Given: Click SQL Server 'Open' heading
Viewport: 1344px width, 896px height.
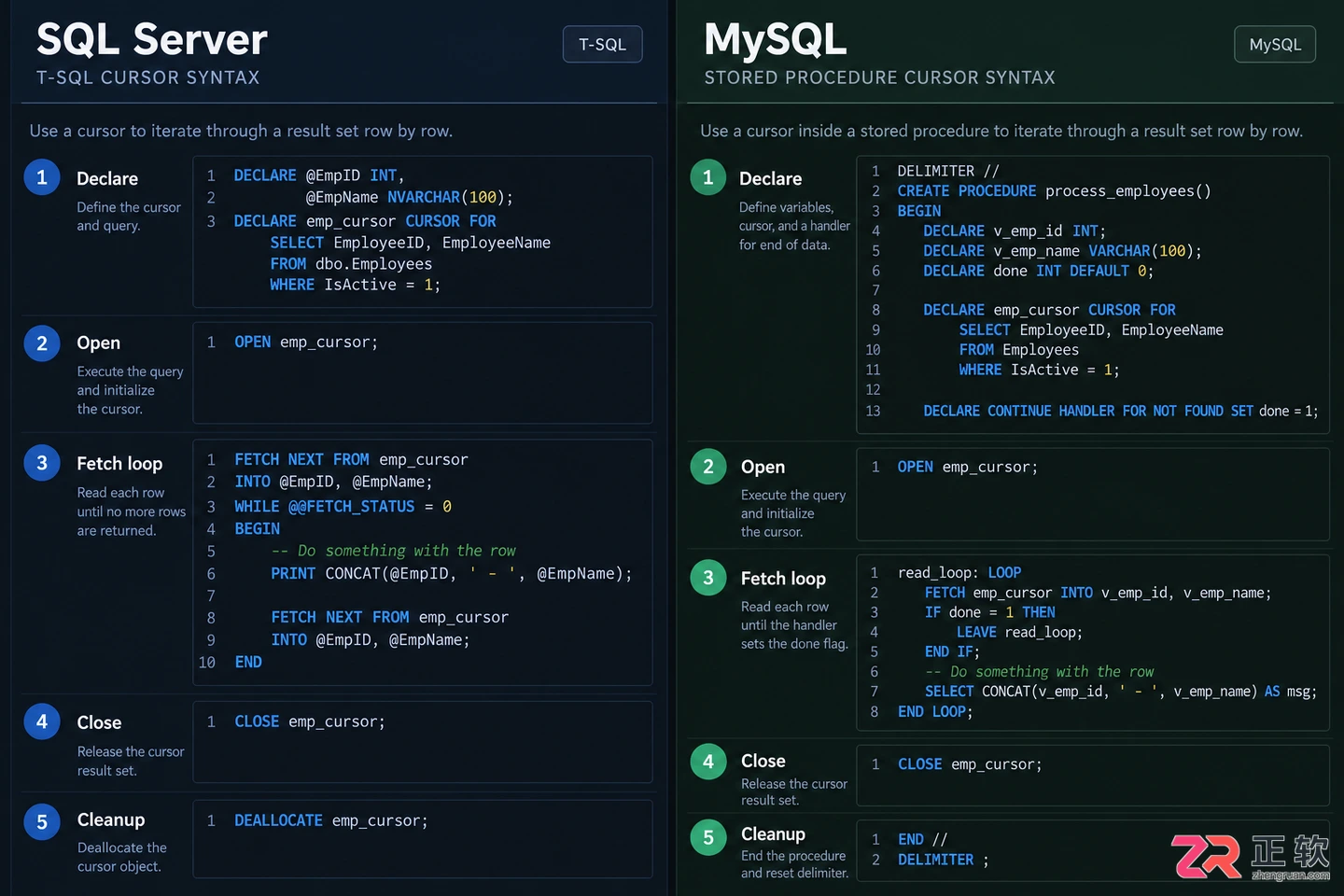Looking at the screenshot, I should coord(99,343).
